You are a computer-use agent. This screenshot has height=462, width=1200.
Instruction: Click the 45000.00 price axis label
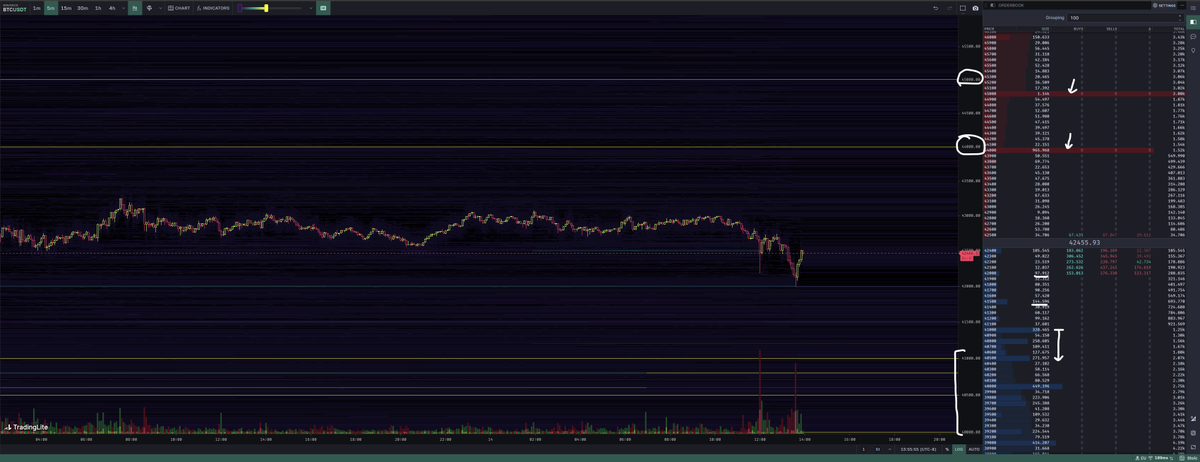971,79
